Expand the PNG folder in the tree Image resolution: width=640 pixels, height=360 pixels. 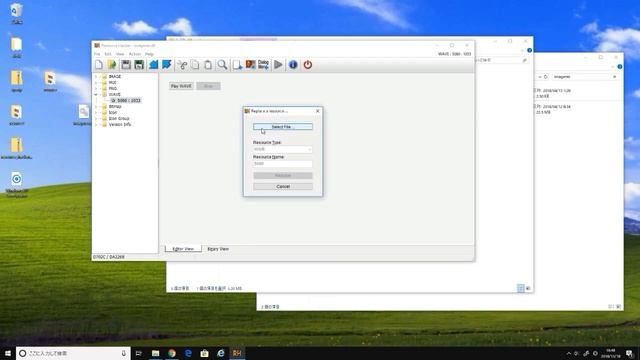(x=96, y=88)
